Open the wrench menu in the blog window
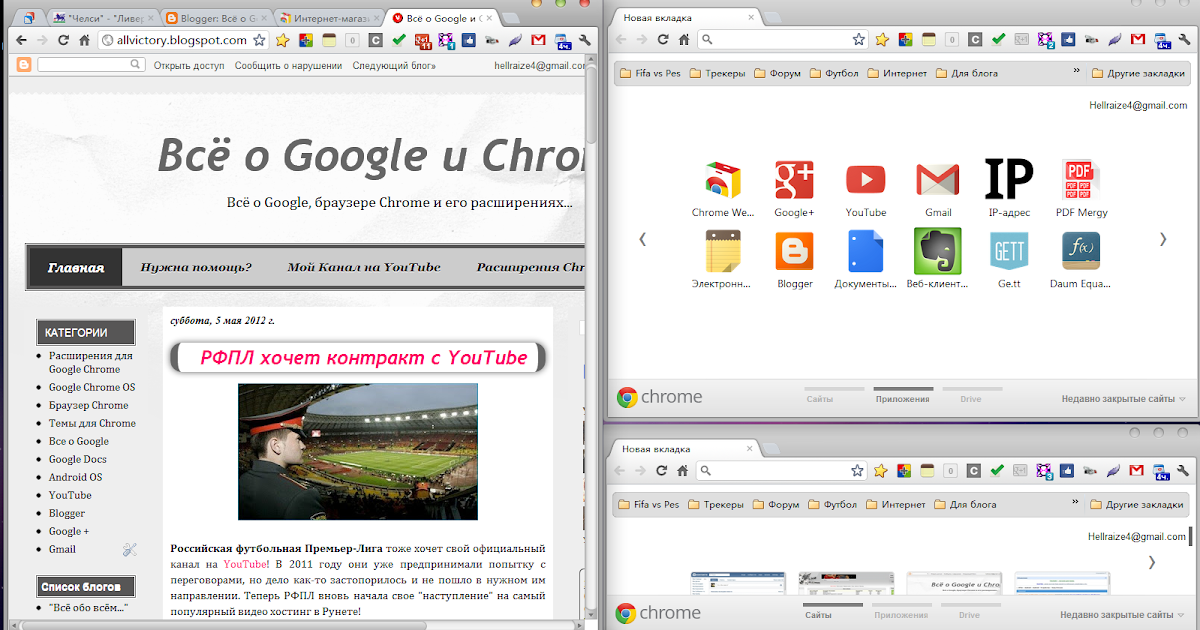 (x=586, y=40)
